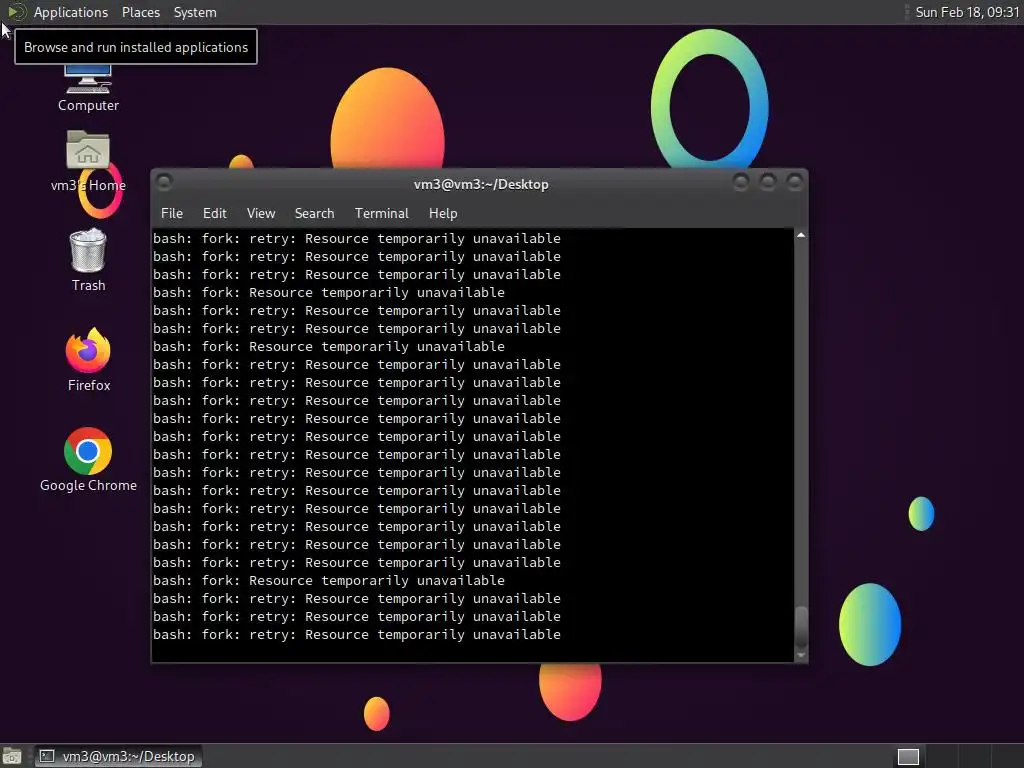Open the terminal Edit menu
Image resolution: width=1024 pixels, height=768 pixels.
tap(214, 214)
